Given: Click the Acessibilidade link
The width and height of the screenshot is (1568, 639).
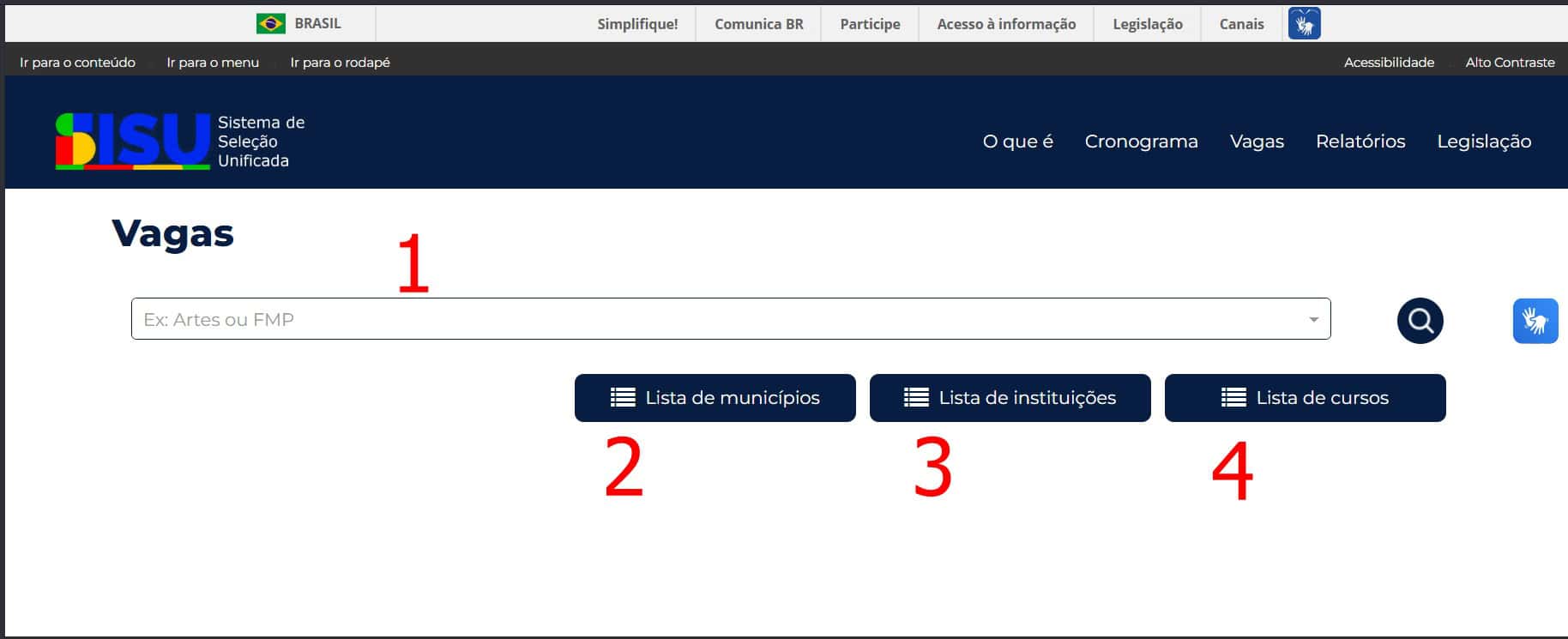Looking at the screenshot, I should [x=1389, y=63].
